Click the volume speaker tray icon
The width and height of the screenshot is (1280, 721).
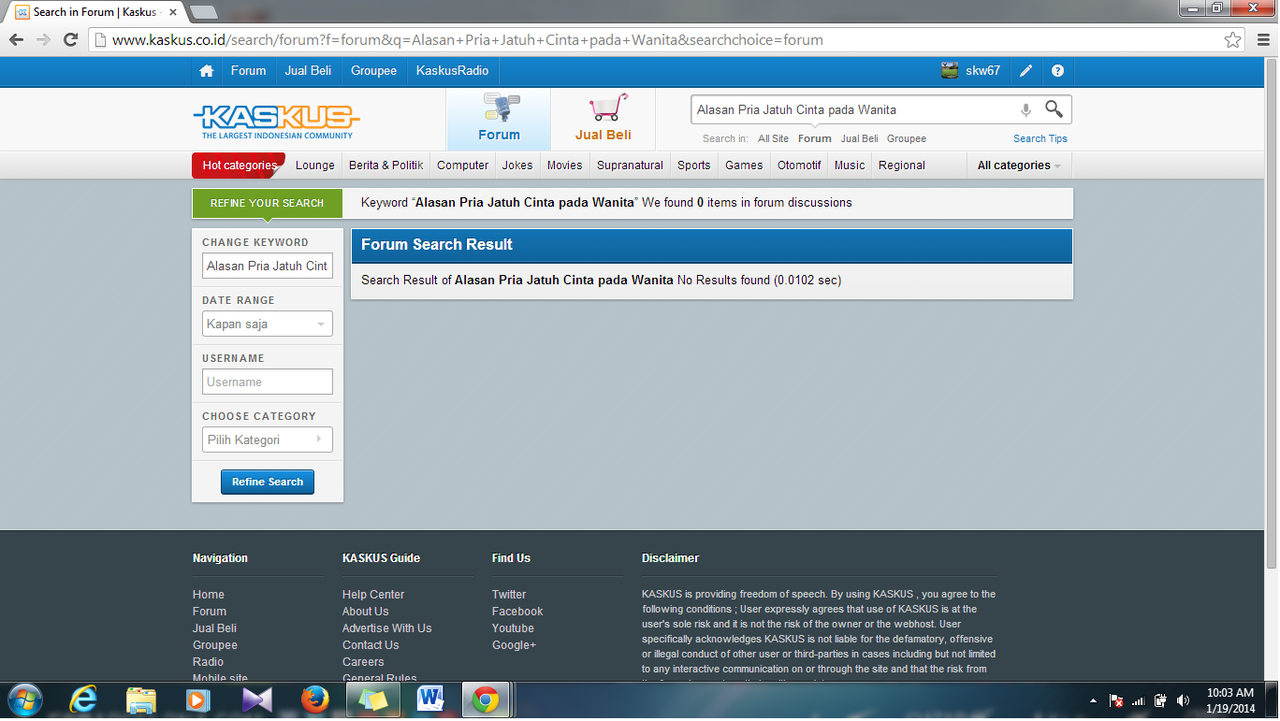(1183, 700)
